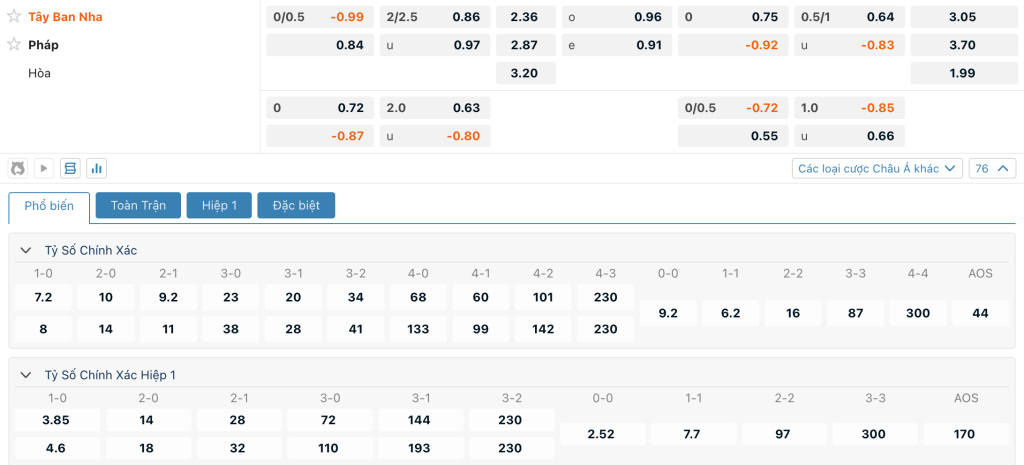This screenshot has height=465, width=1024.
Task: Bet first-half 2-2 at 97
Action: point(784,434)
